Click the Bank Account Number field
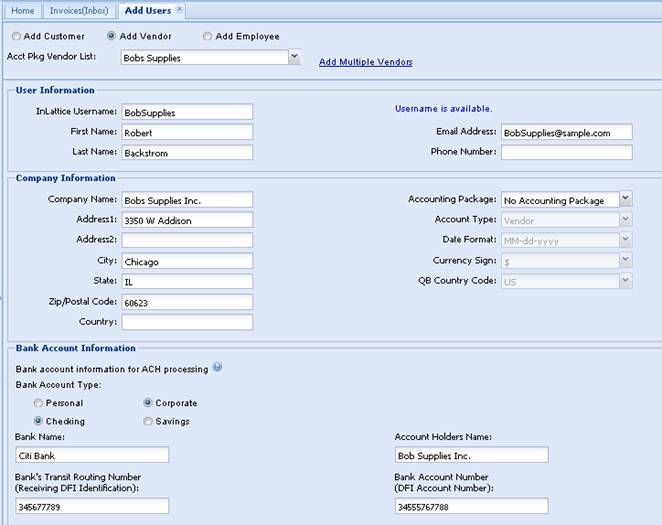Screen dimensions: 662x525 coord(472,507)
